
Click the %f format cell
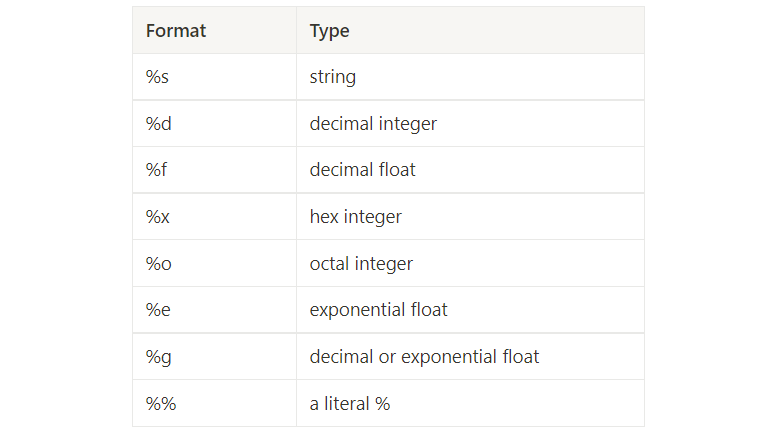click(215, 170)
